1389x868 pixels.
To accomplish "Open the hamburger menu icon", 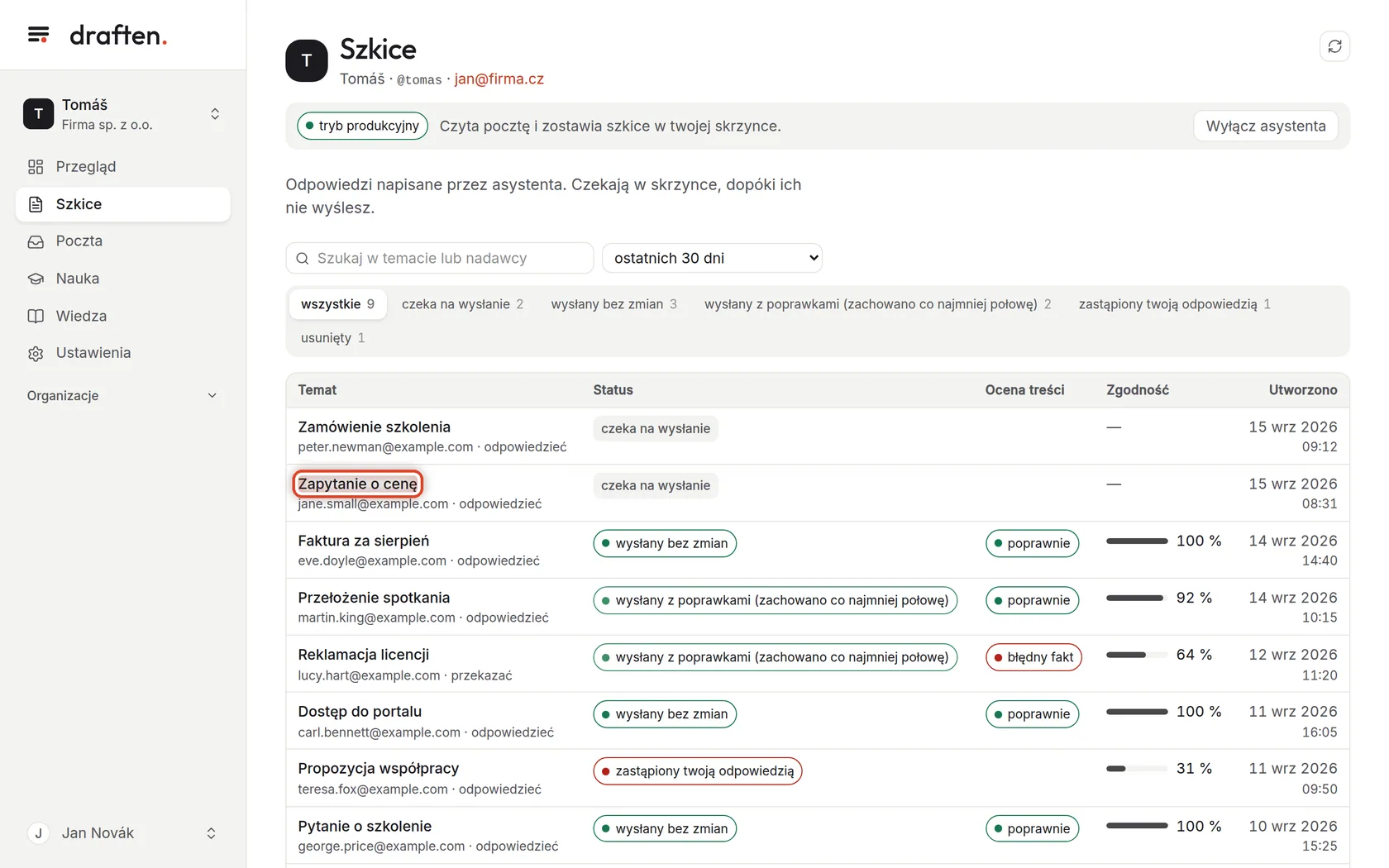I will coord(38,35).
